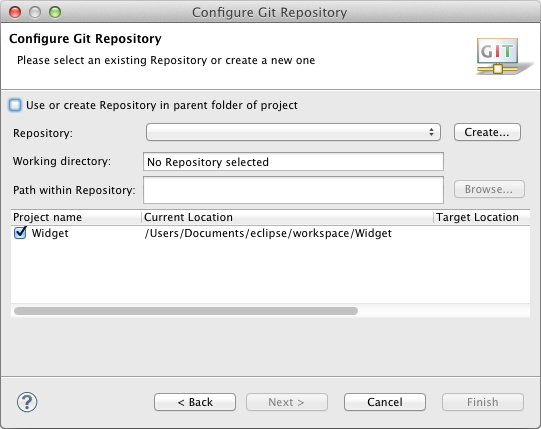Uncheck the Widget project checkbox
541x429 pixels.
20,233
